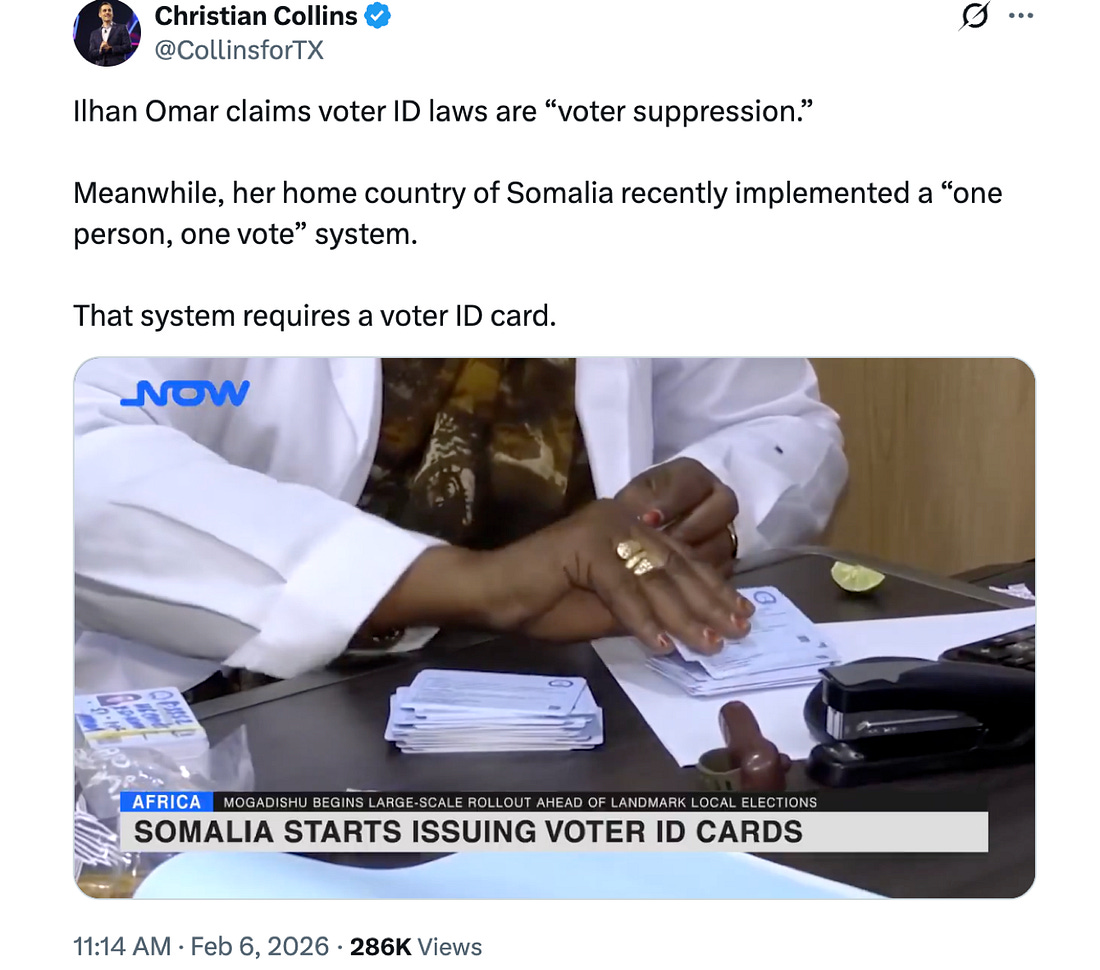Click the lime wedge on the desk in the video
The height and width of the screenshot is (970, 1100).
point(857,577)
